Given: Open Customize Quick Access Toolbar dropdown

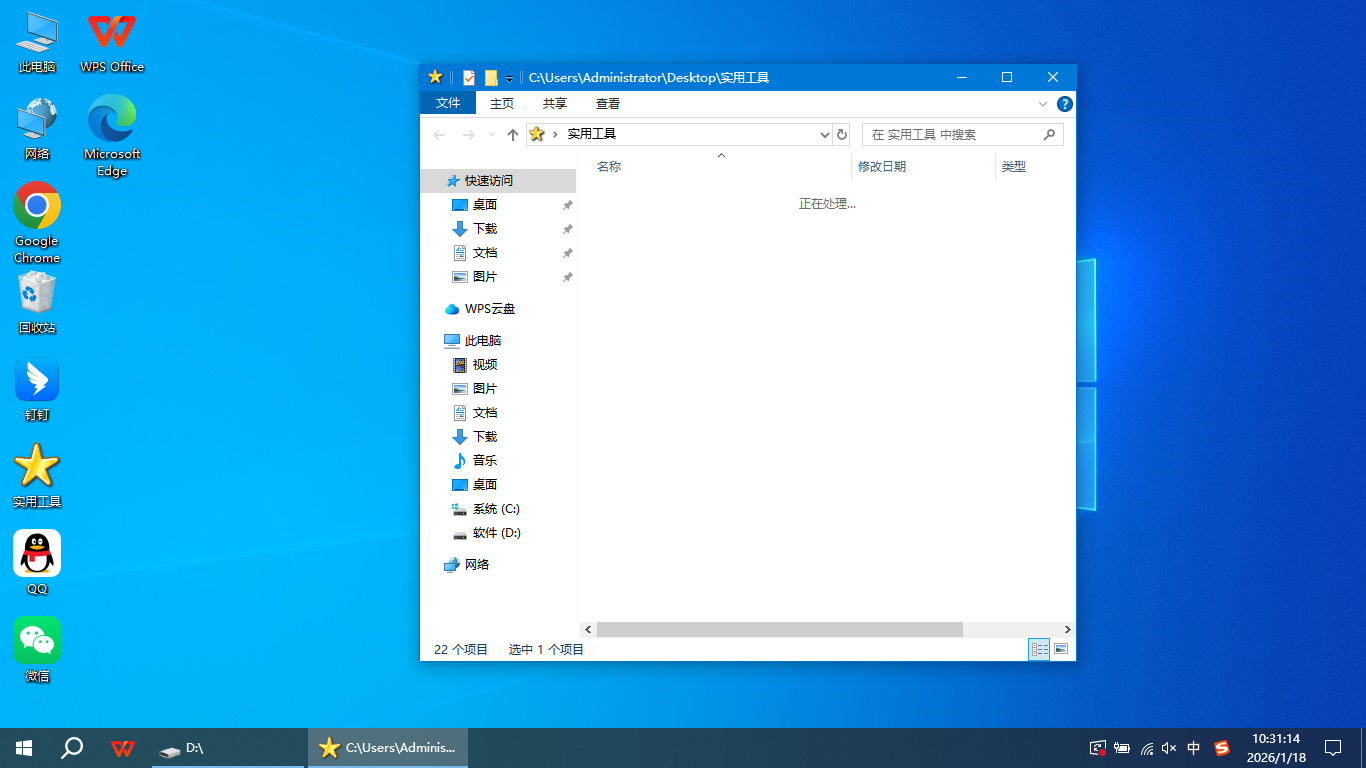Looking at the screenshot, I should (x=509, y=78).
